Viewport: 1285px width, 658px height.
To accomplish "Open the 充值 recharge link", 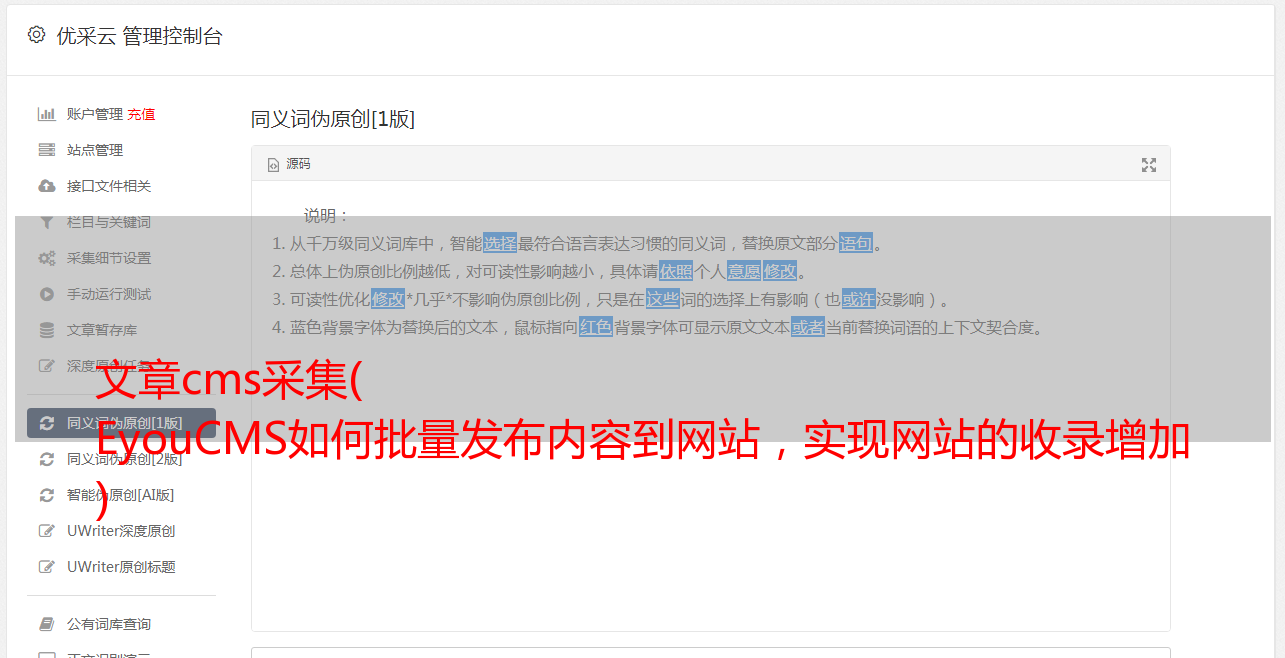I will 141,114.
